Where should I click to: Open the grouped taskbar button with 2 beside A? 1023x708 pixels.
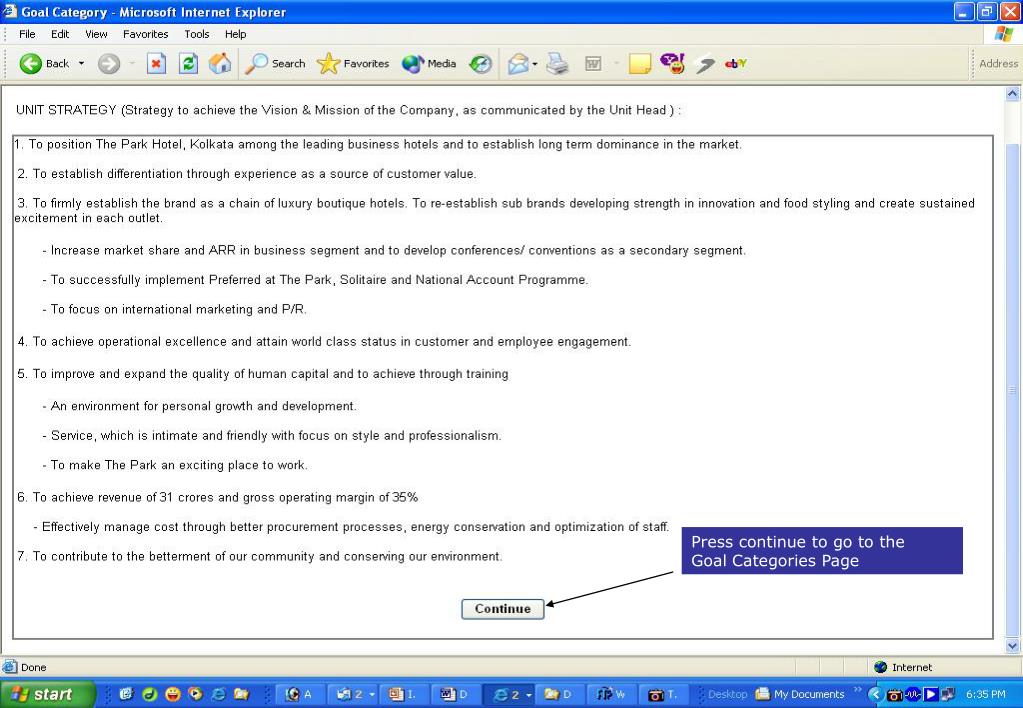click(352, 694)
